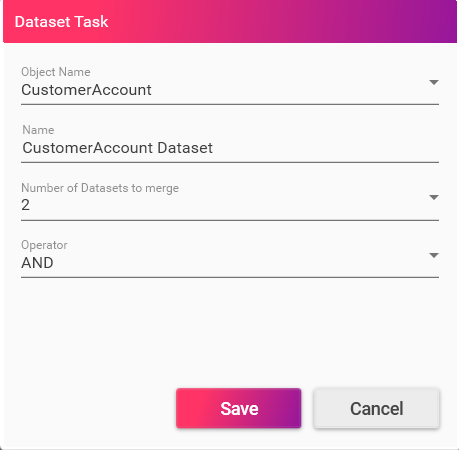This screenshot has width=463, height=459.
Task: Click the Name field label
Action: click(38, 130)
